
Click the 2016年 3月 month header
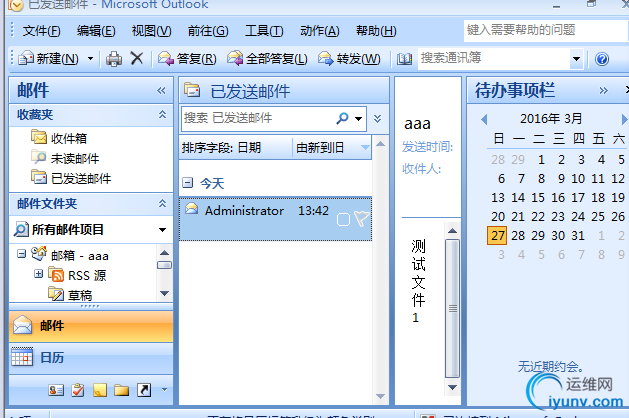[551, 118]
